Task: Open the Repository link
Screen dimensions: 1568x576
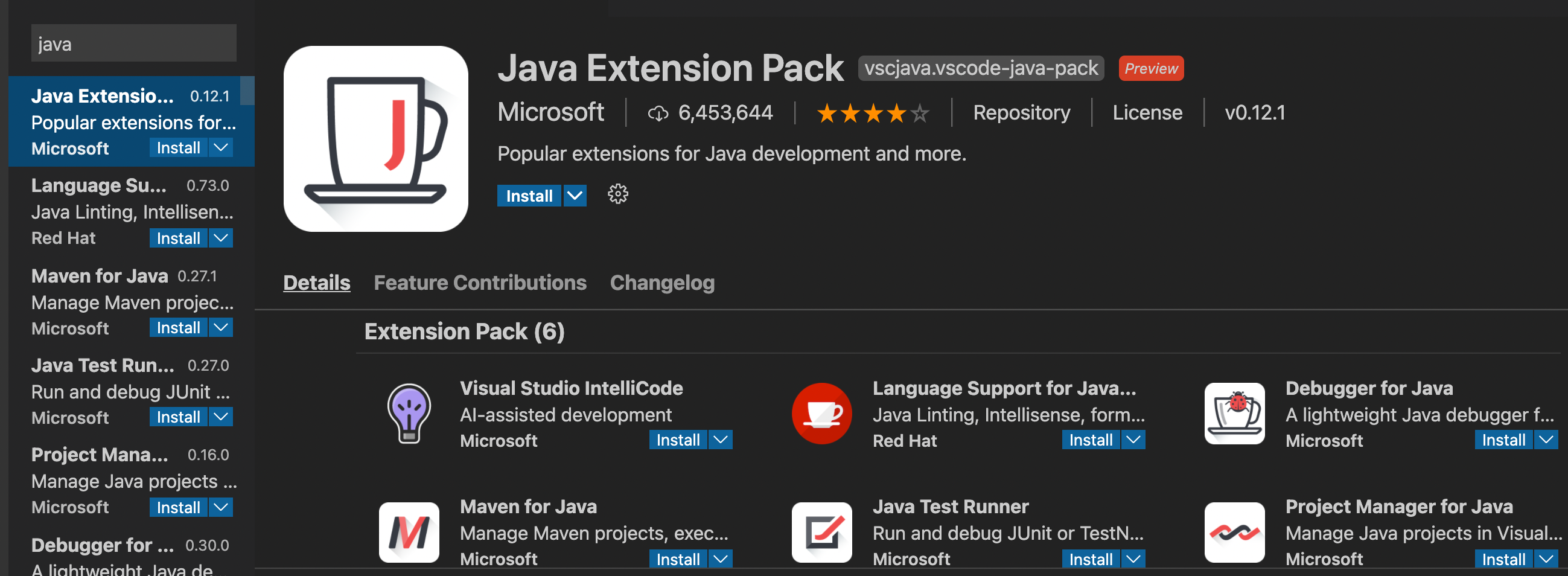Action: [x=1021, y=114]
